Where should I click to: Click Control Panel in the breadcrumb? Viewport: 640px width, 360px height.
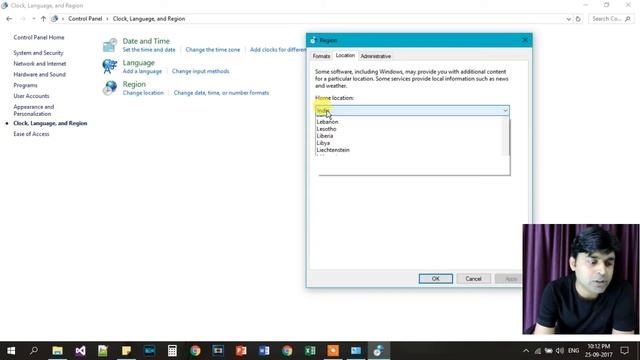tap(85, 19)
